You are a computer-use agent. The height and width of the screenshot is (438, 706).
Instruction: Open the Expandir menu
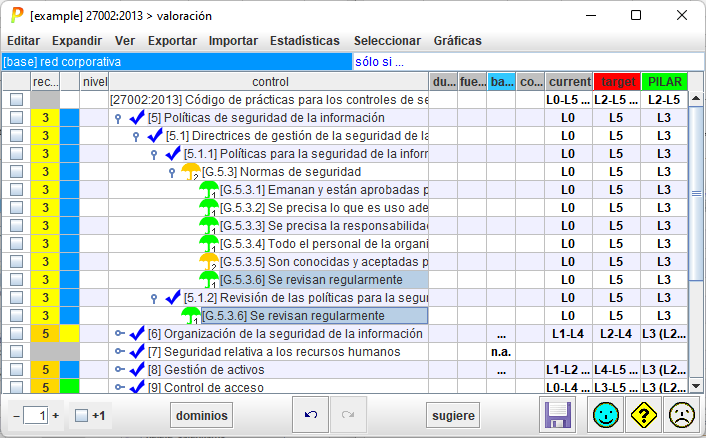pyautogui.click(x=77, y=41)
